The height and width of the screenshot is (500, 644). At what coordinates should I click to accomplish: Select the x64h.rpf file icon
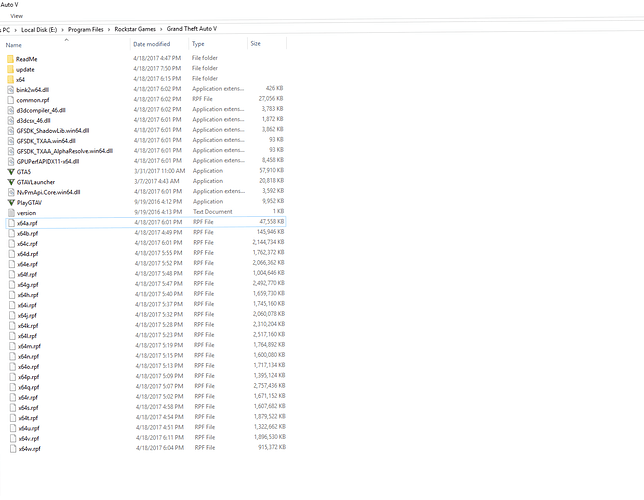[x=12, y=295]
